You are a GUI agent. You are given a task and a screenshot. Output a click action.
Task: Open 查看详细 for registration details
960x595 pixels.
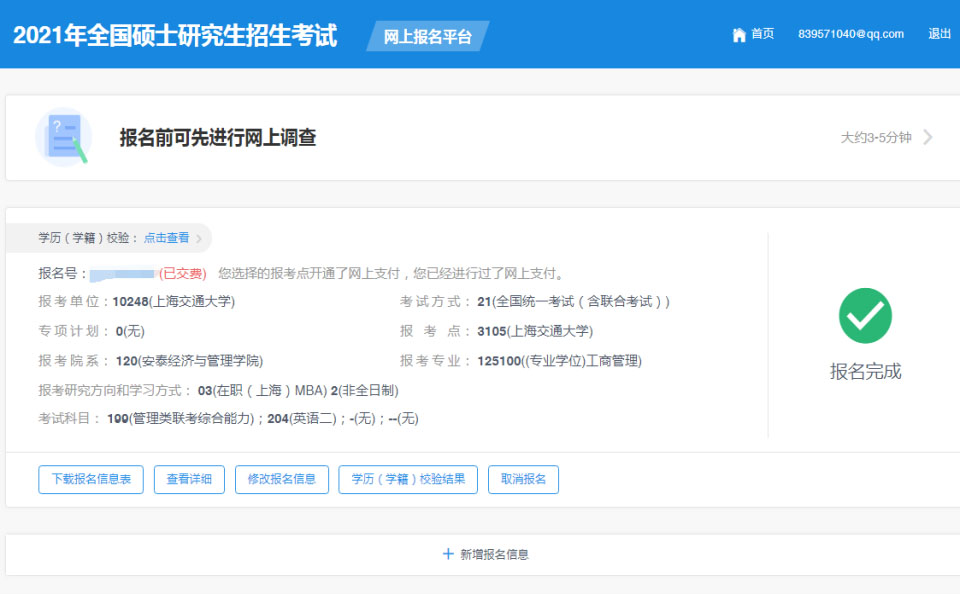pyautogui.click(x=189, y=480)
